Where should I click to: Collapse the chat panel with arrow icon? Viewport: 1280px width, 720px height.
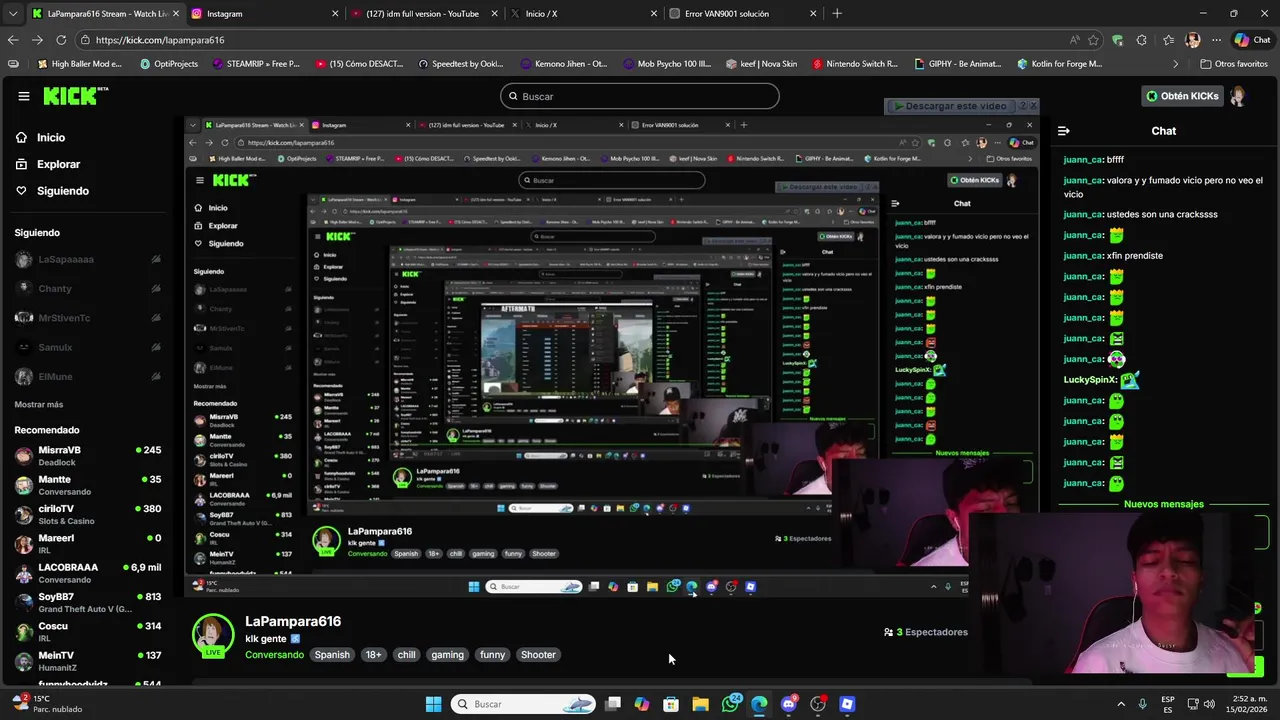1064,131
